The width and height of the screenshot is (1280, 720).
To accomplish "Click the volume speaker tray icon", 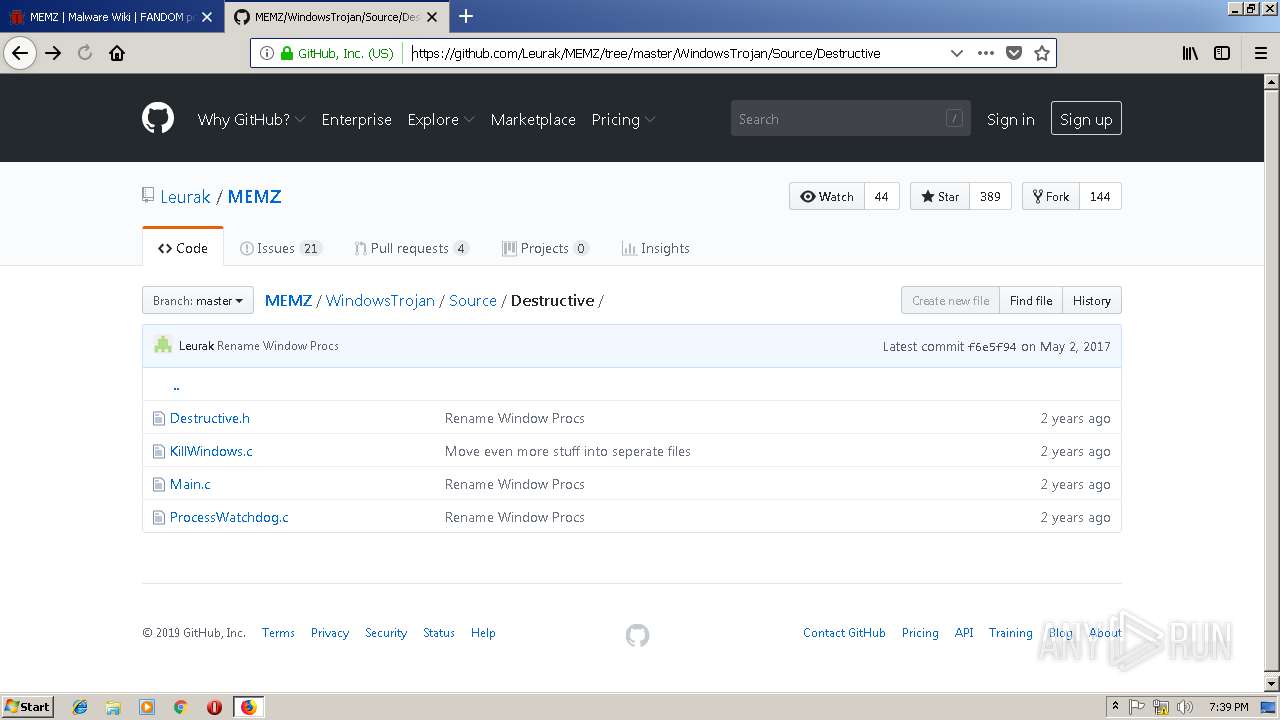I will point(1185,707).
